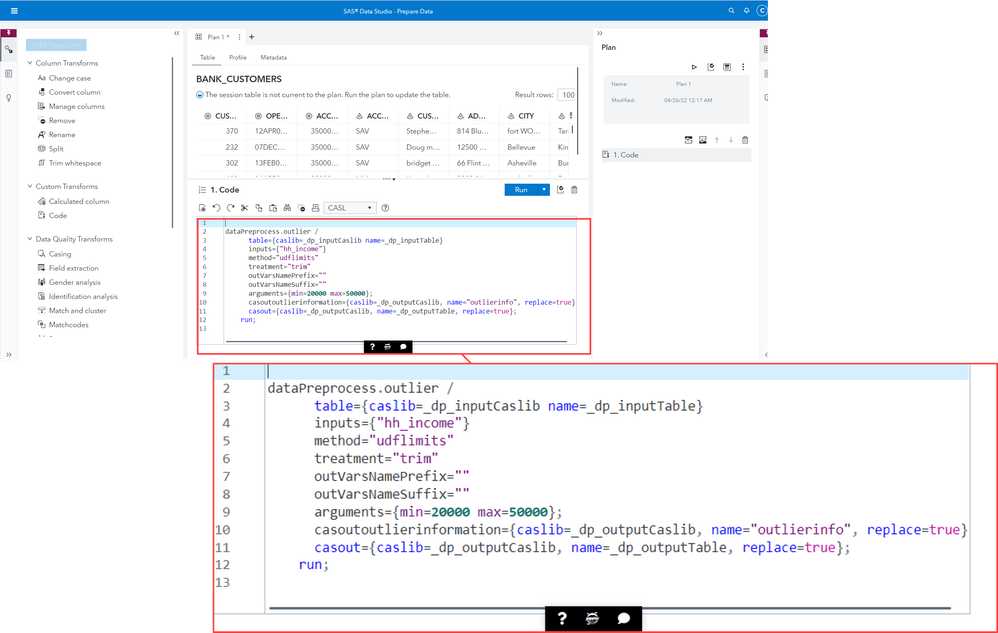The image size is (998, 633).
Task: Click the step history icon next to Run
Action: click(560, 190)
